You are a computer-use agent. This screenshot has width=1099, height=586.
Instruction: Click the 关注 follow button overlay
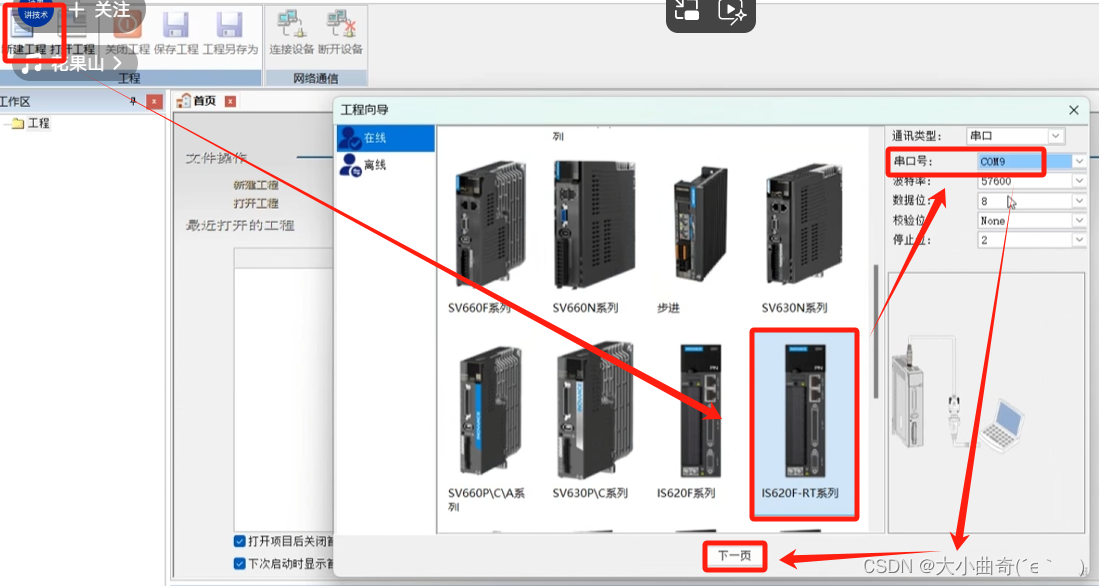[101, 9]
